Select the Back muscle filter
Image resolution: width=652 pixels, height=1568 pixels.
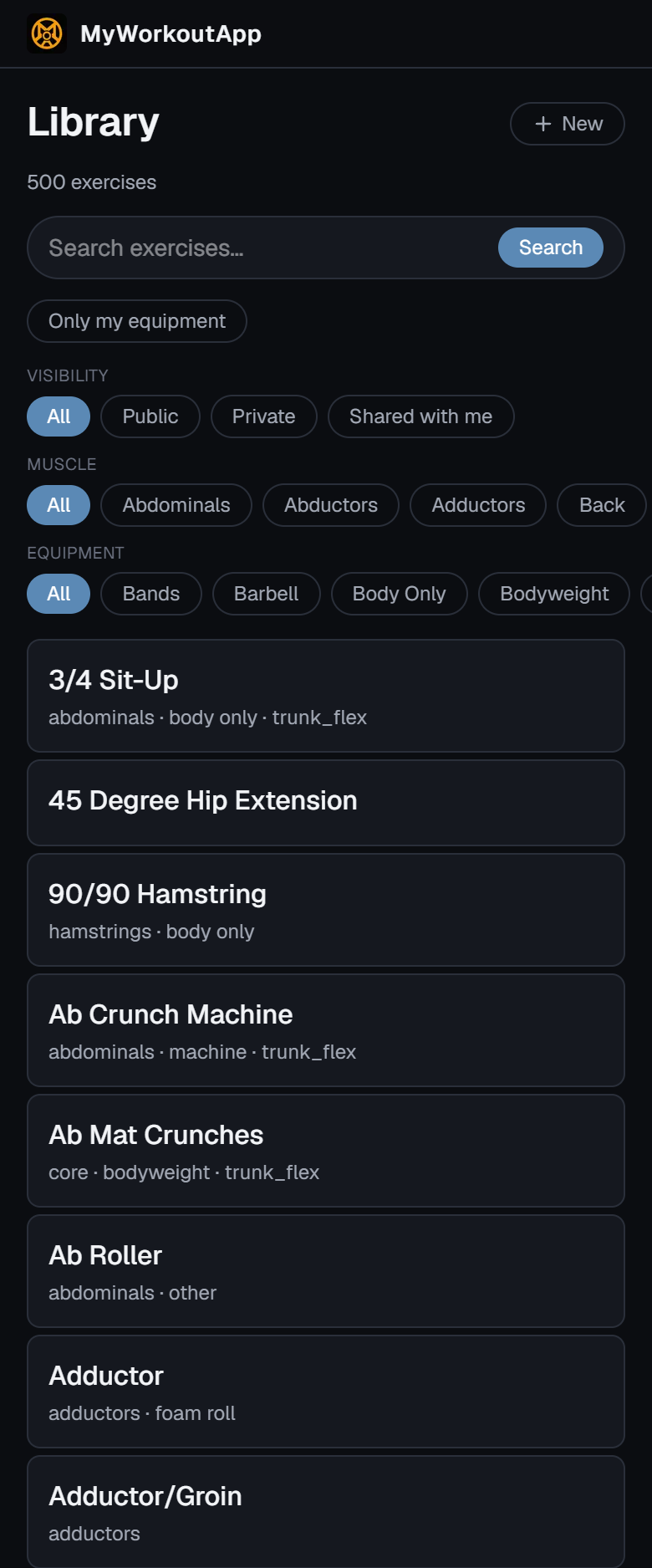coord(602,505)
